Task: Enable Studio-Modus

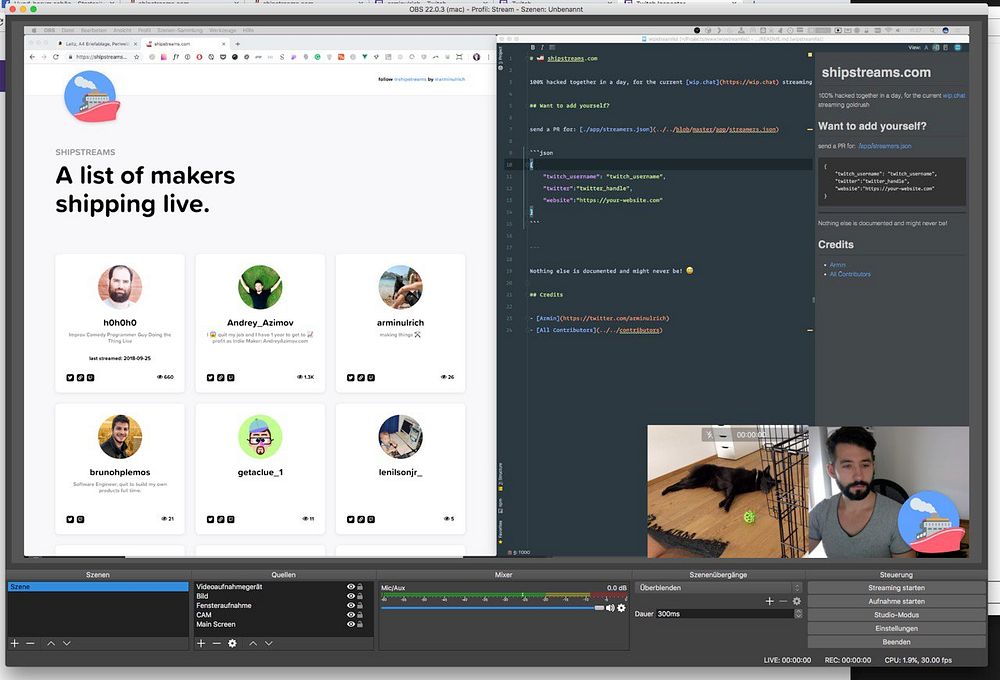Action: 896,615
